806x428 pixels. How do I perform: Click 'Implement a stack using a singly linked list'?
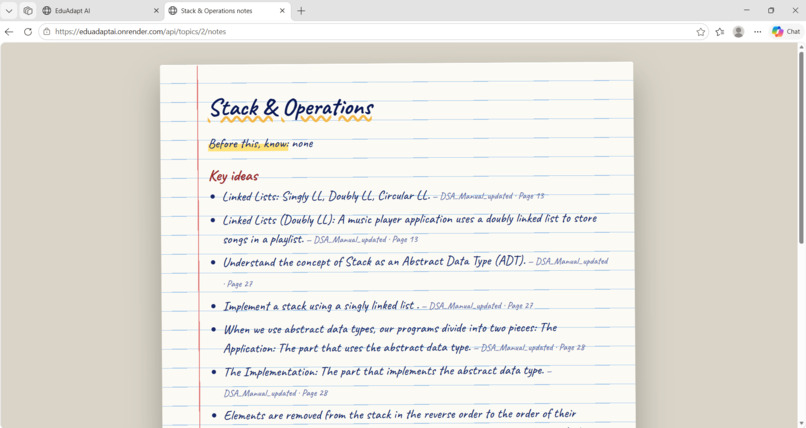click(321, 306)
